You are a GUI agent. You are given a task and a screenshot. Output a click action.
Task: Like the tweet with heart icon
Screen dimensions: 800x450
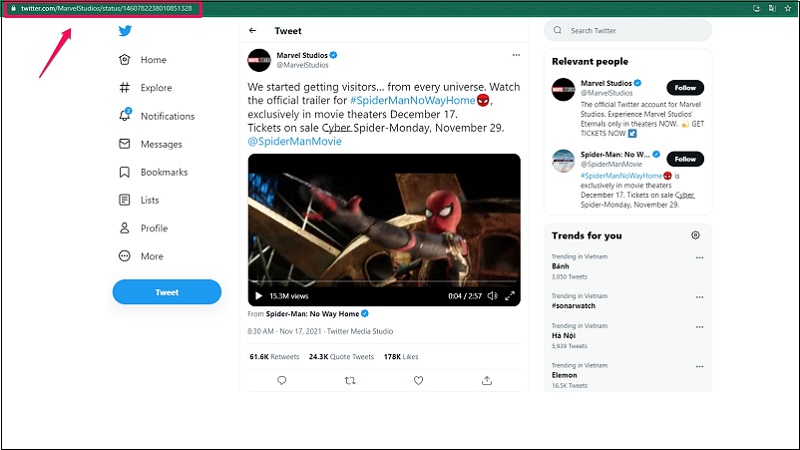418,380
